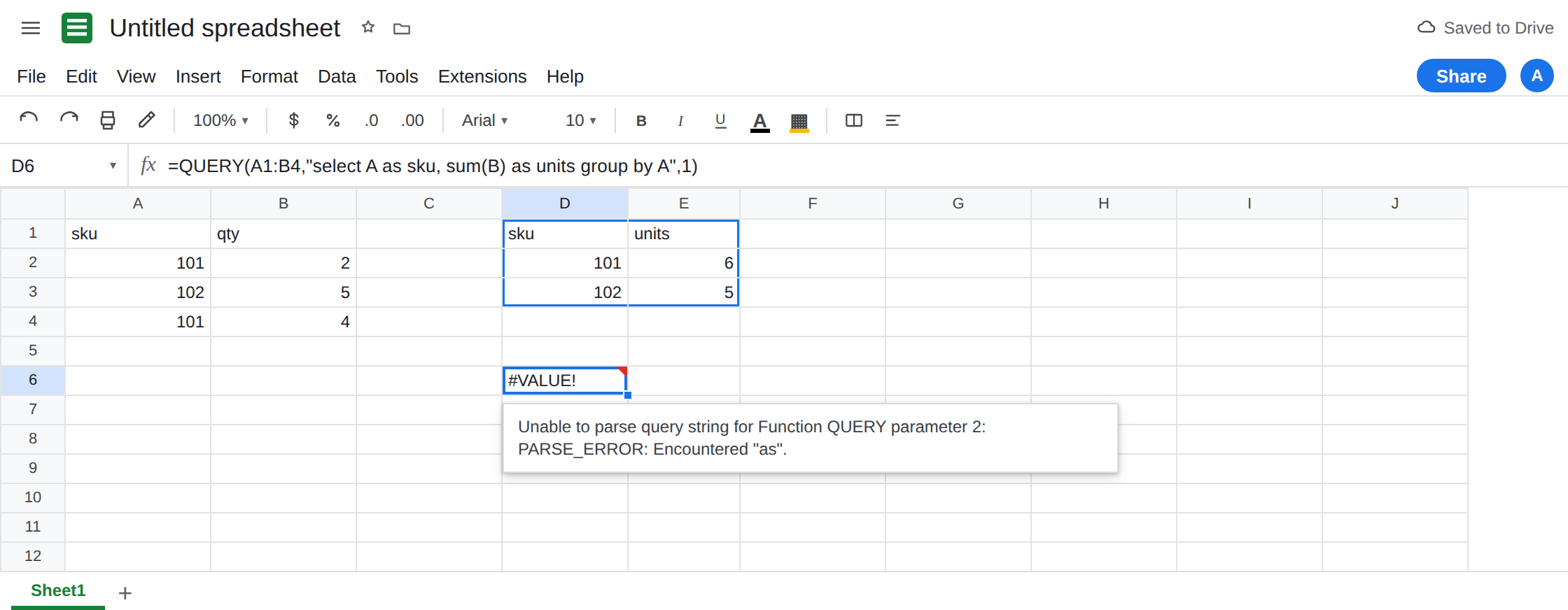Open the Insert menu

click(198, 76)
